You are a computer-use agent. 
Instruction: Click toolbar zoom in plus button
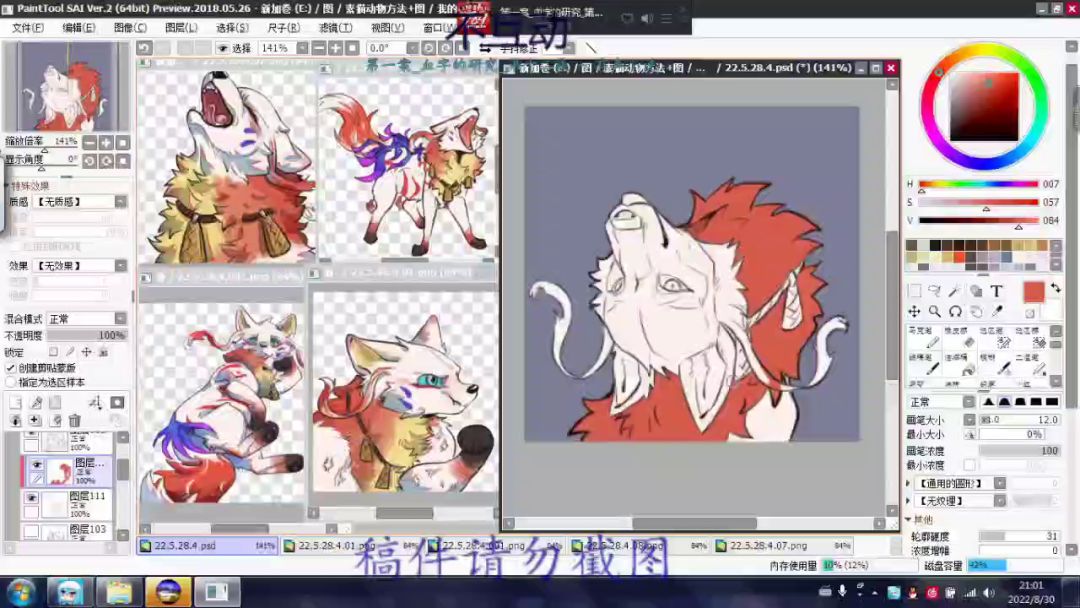pos(335,48)
